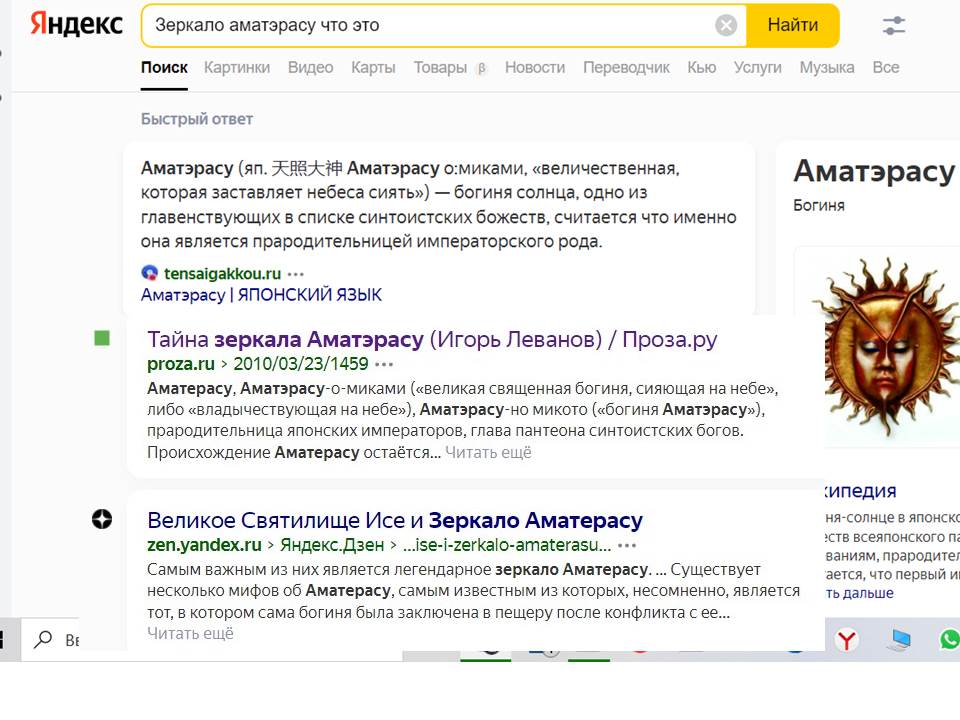Viewport: 960px width, 720px height.
Task: Click the Яндекс logo
Action: 77,24
